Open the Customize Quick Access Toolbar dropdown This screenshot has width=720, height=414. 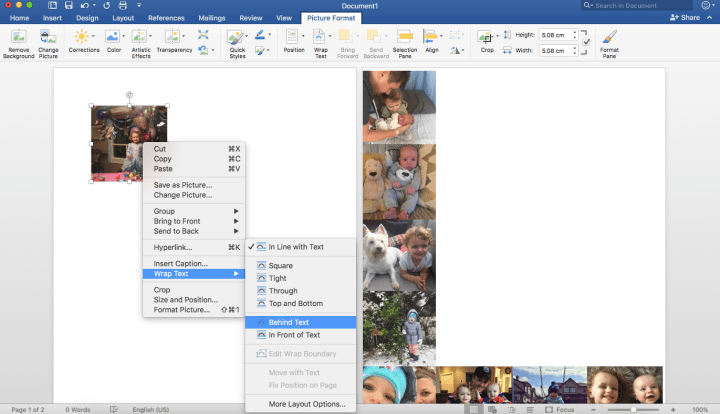(x=139, y=6)
